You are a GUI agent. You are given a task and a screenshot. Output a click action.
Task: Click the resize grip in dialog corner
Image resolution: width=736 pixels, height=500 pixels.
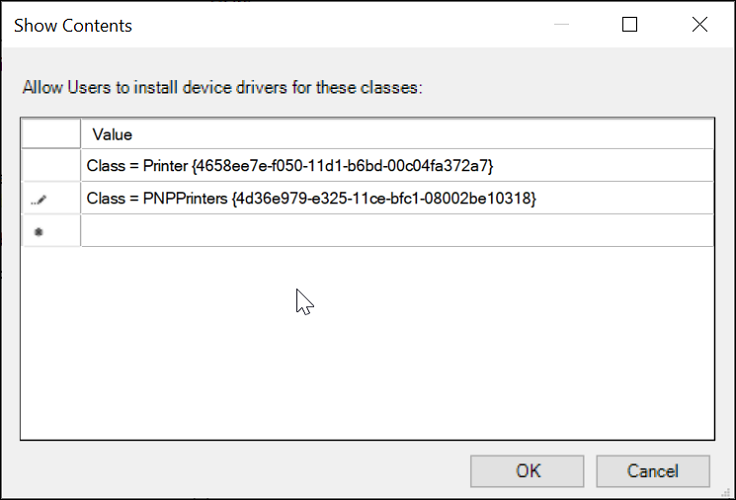click(726, 491)
